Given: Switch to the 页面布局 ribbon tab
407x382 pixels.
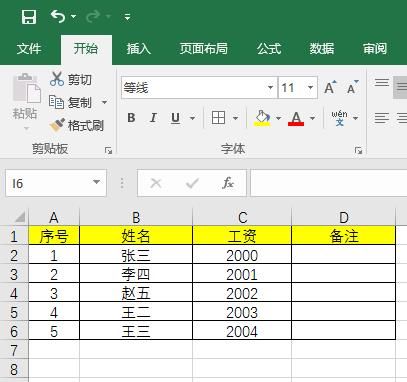Looking at the screenshot, I should 204,49.
